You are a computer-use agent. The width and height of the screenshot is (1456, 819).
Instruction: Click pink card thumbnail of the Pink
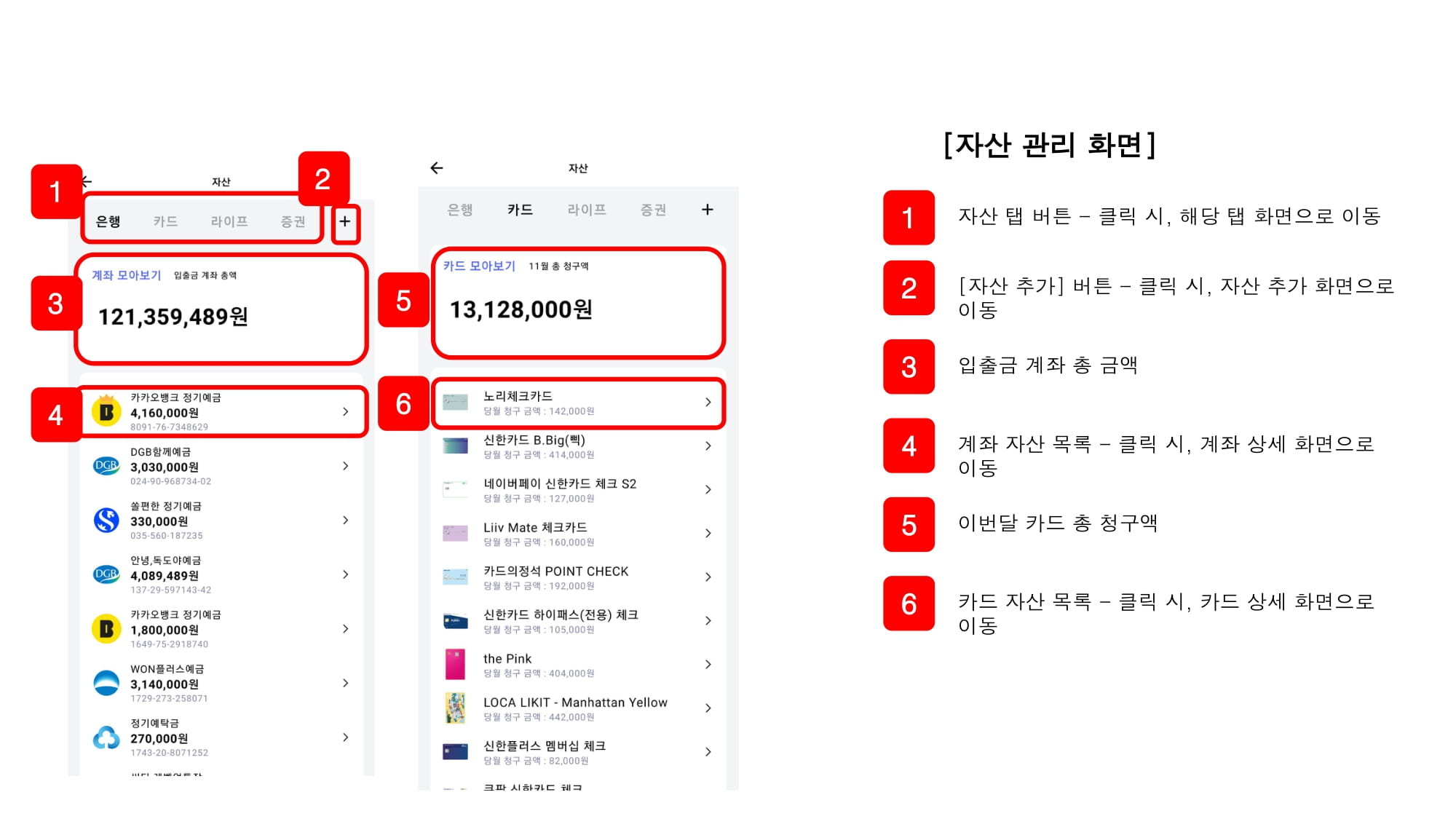pyautogui.click(x=455, y=665)
